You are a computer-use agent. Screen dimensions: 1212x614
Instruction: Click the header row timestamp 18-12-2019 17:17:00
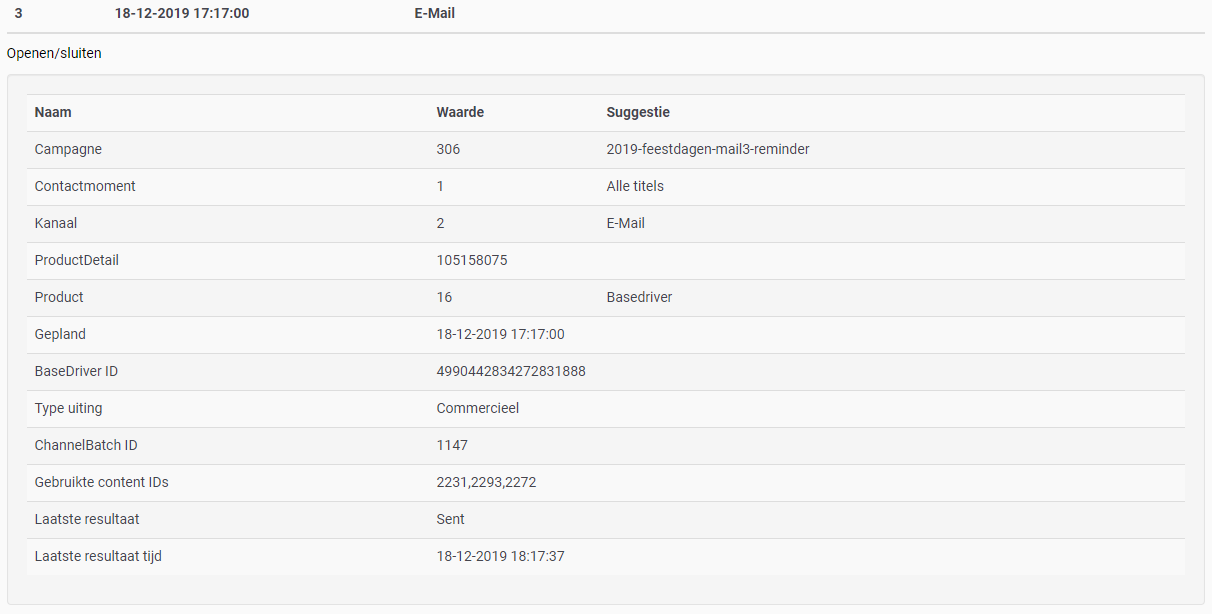(182, 14)
